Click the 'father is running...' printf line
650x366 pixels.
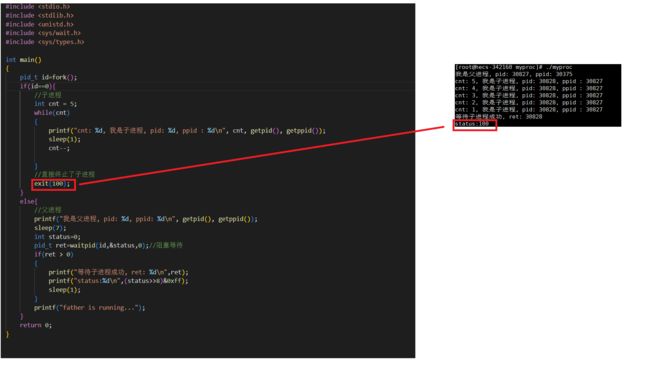coord(90,308)
